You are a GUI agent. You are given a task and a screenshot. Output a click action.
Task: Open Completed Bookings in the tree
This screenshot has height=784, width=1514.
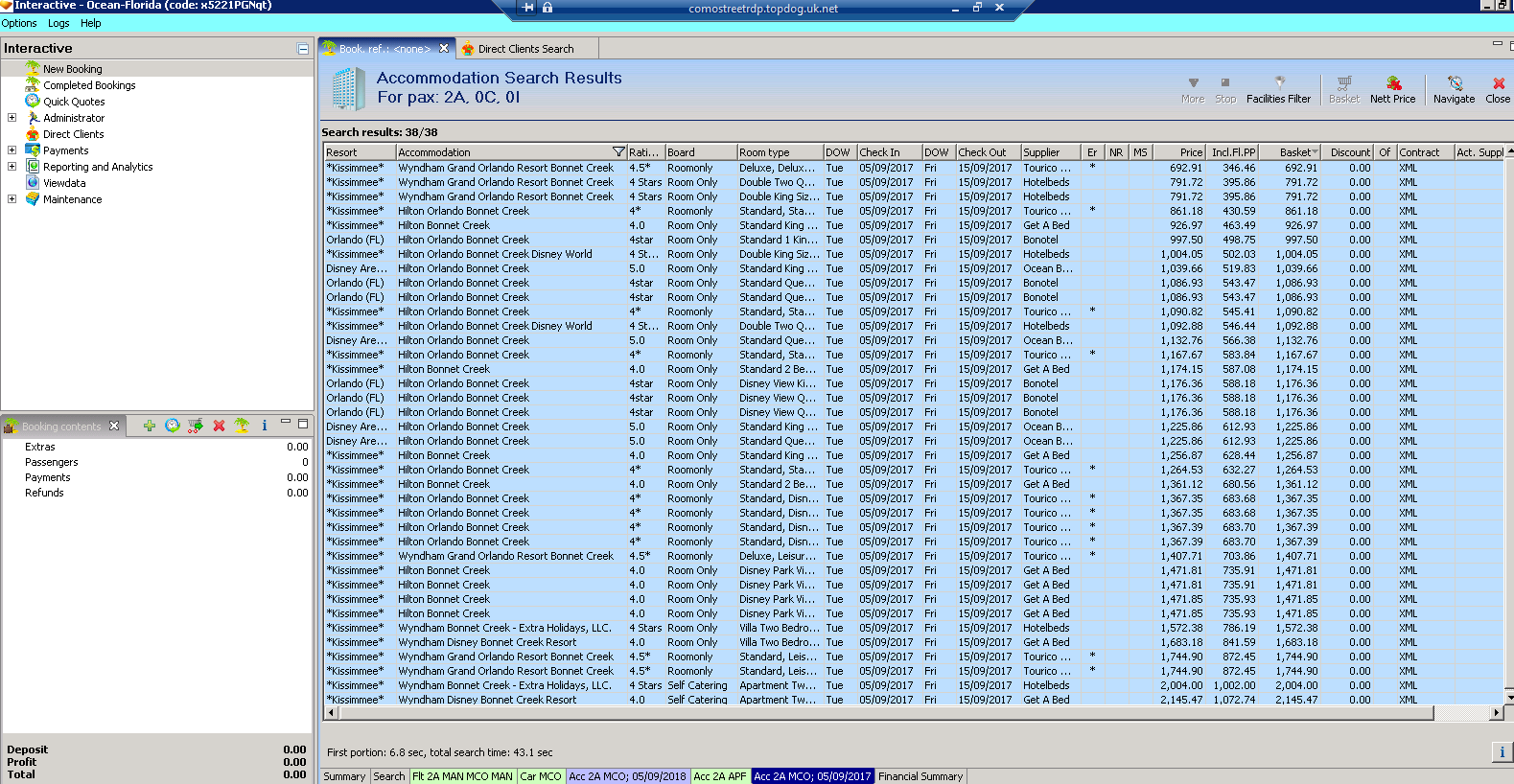click(x=89, y=85)
